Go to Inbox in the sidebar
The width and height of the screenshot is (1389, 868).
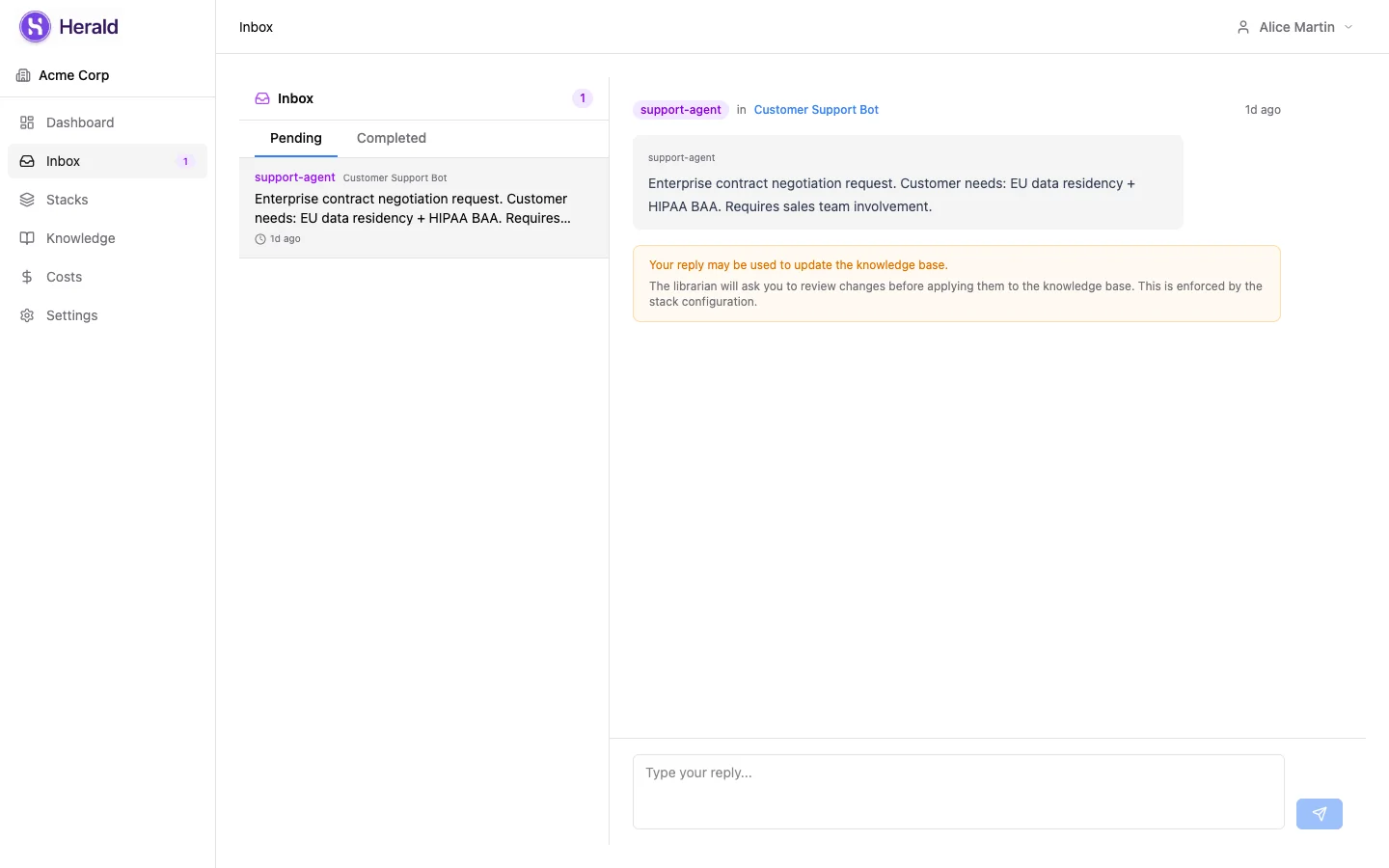[64, 161]
